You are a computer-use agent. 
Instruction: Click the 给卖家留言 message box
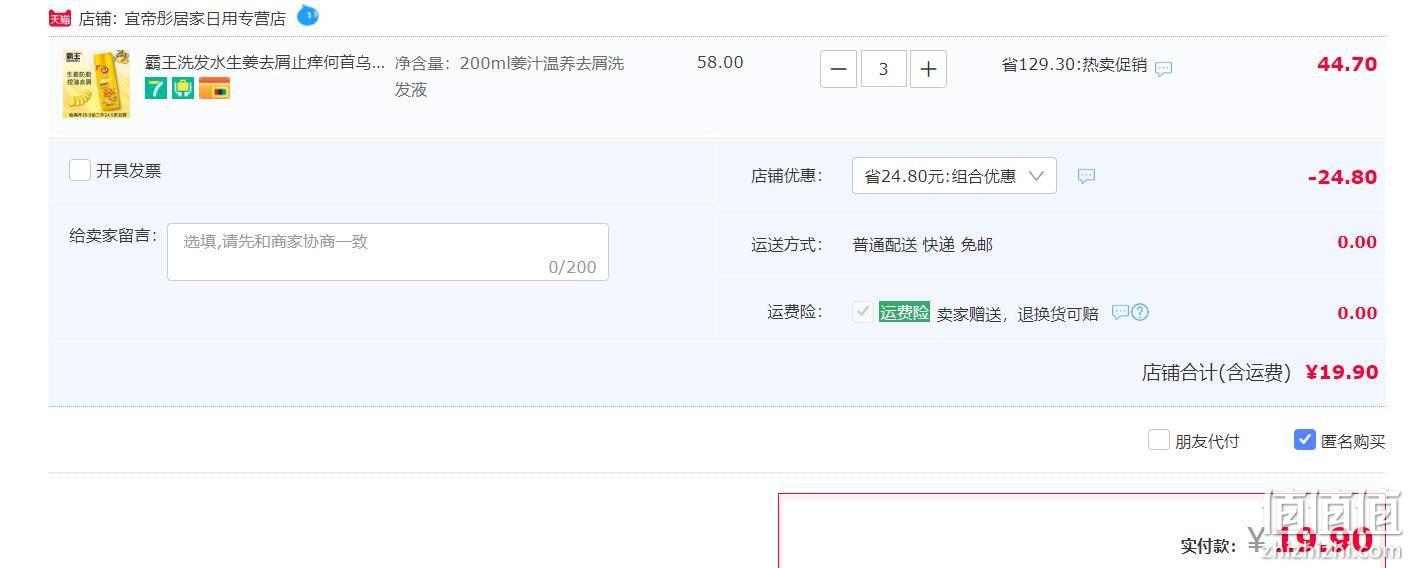[388, 252]
